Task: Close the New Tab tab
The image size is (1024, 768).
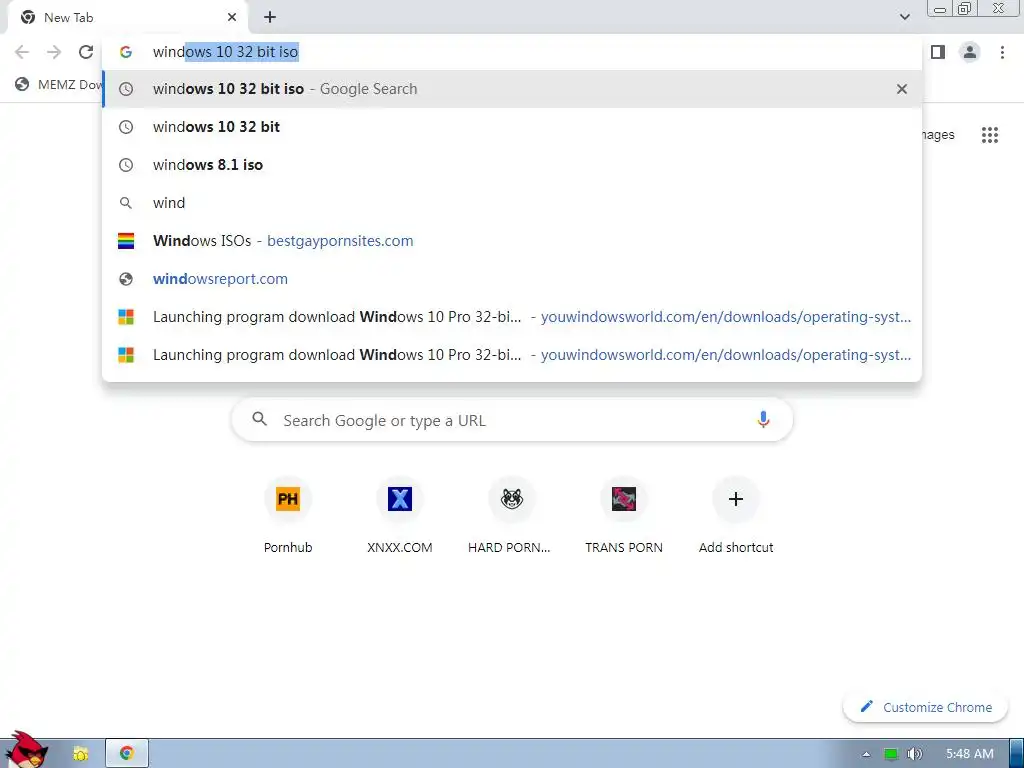Action: tap(232, 17)
